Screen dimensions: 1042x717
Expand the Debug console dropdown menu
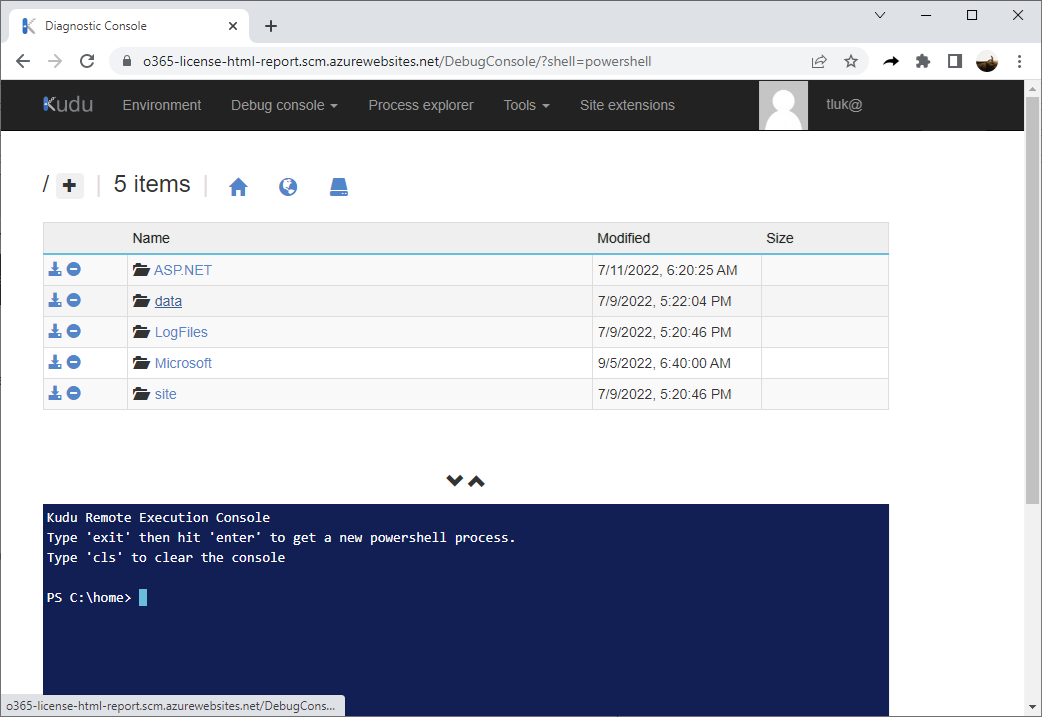coord(284,105)
